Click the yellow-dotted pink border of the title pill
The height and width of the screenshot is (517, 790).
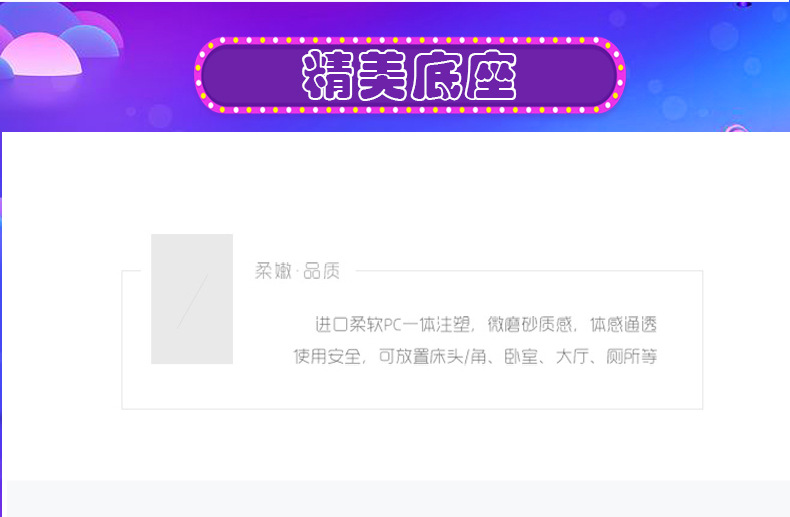(x=410, y=40)
